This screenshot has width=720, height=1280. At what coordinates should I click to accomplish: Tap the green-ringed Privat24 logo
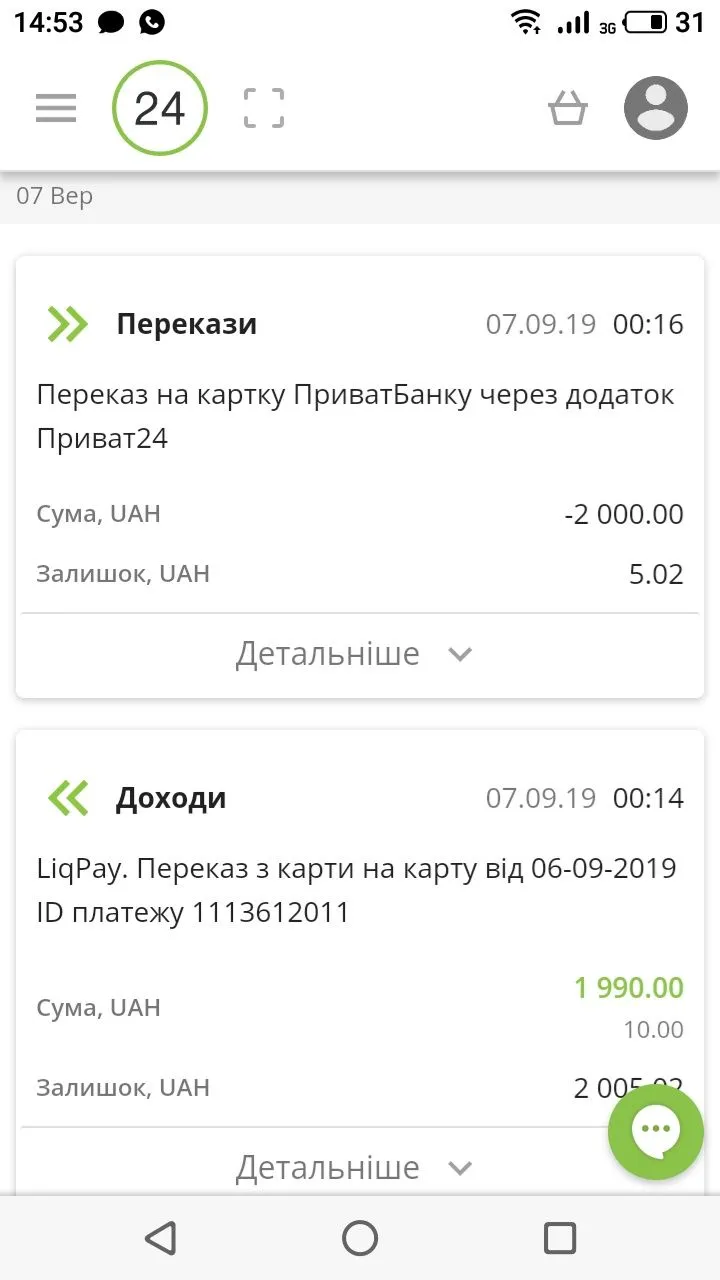(160, 108)
